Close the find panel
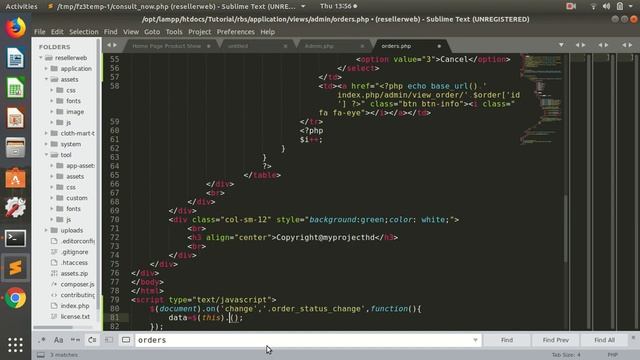 [x=633, y=338]
